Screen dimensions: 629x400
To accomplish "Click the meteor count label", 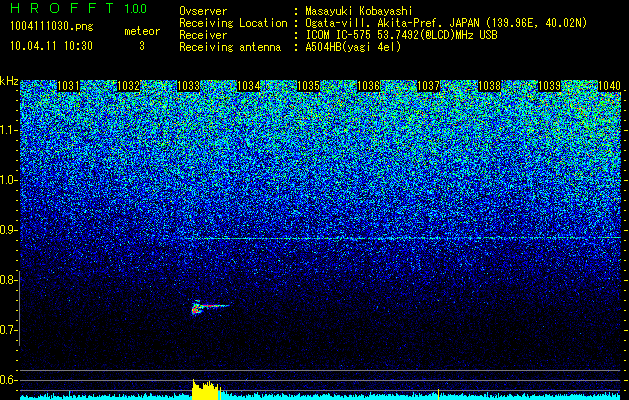I will click(x=142, y=31).
